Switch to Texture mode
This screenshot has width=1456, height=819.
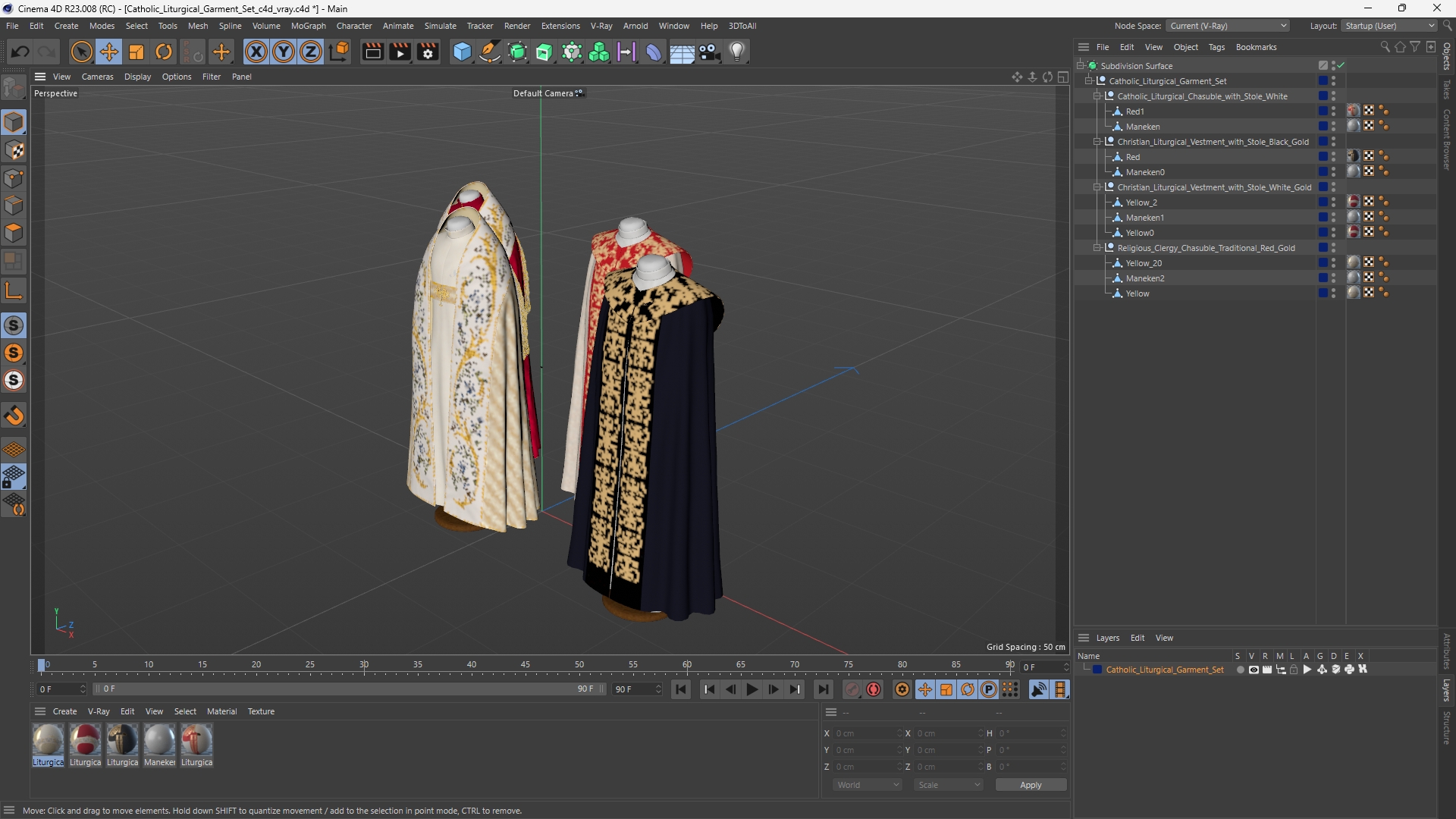coord(14,150)
